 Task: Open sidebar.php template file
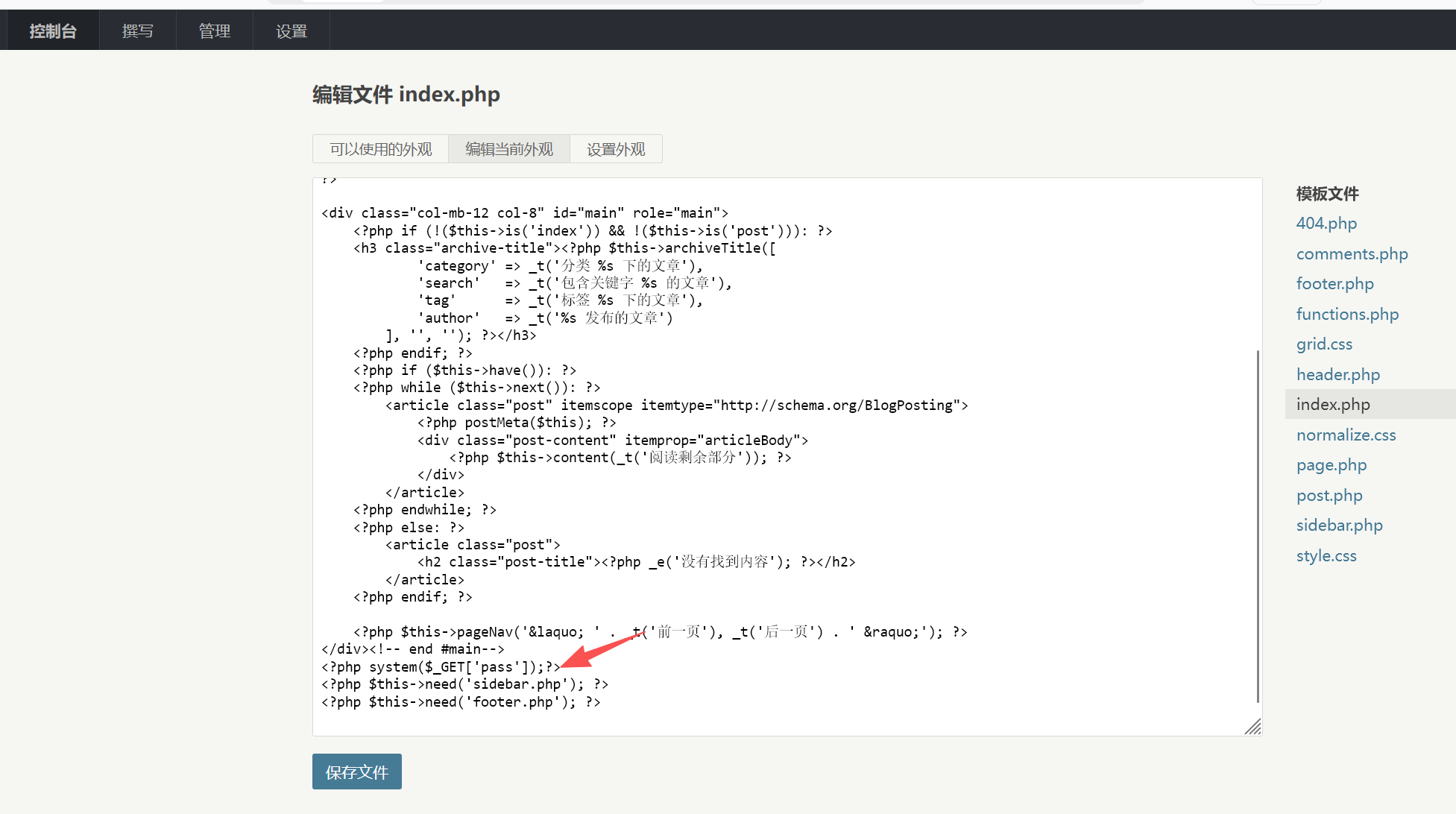point(1339,525)
